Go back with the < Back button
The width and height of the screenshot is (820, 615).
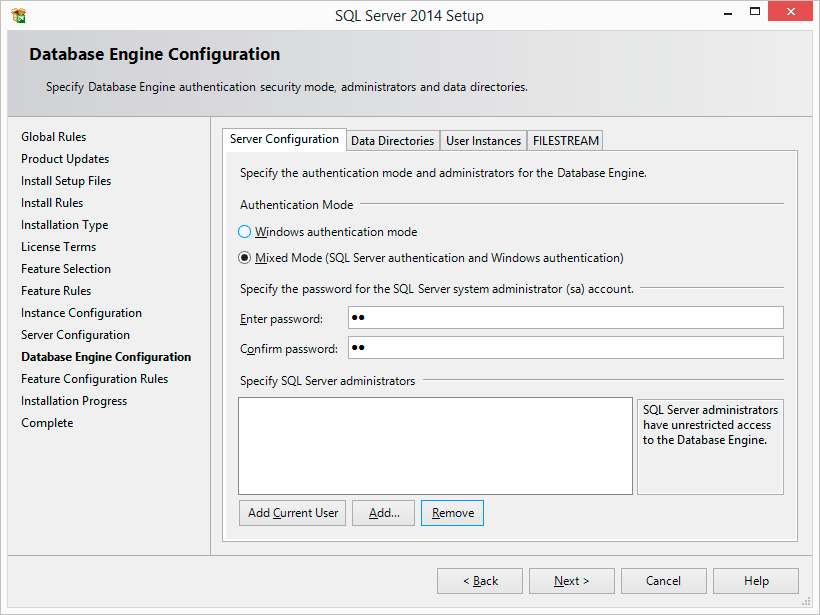[480, 581]
